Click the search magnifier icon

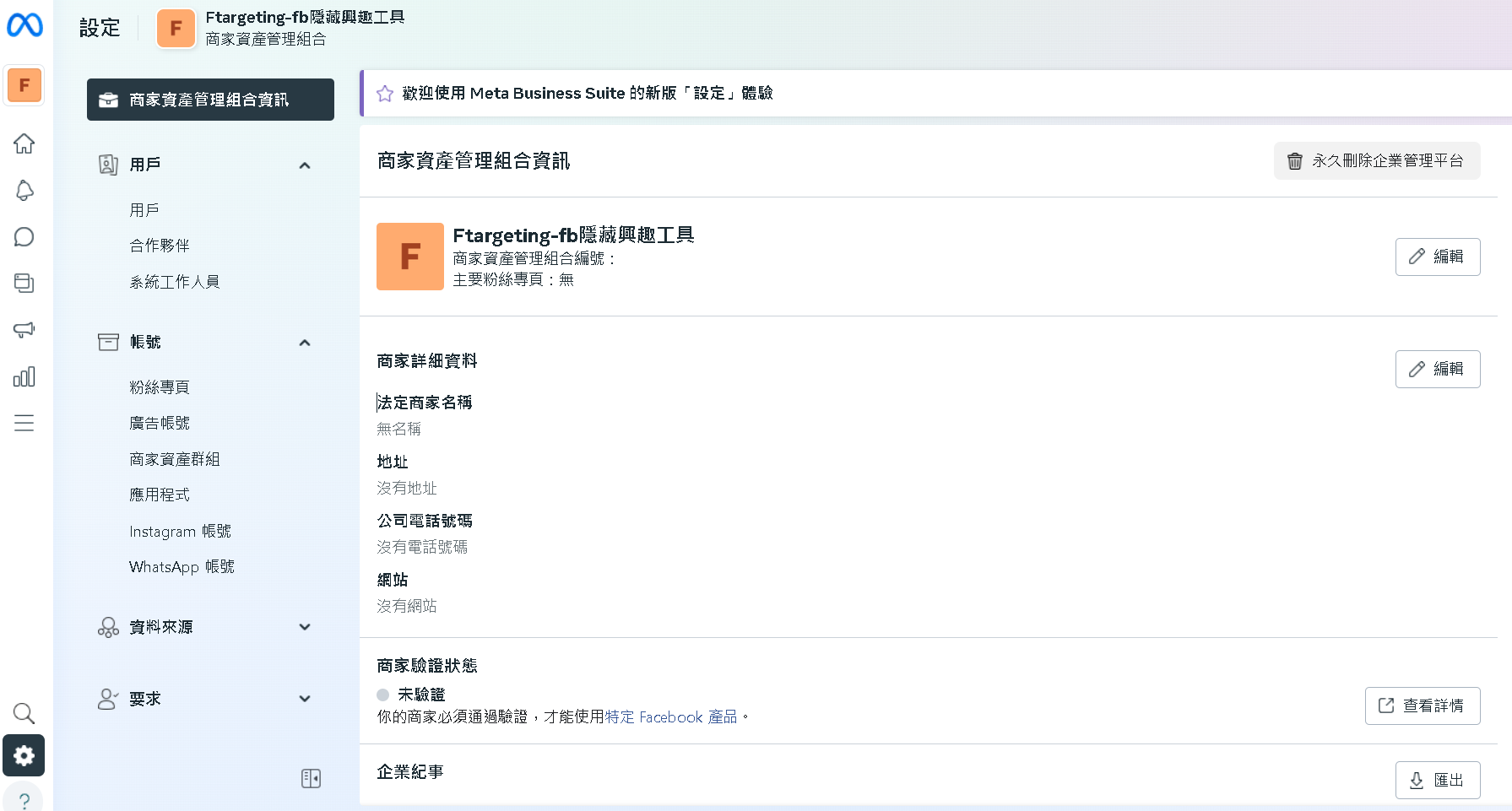coord(24,714)
